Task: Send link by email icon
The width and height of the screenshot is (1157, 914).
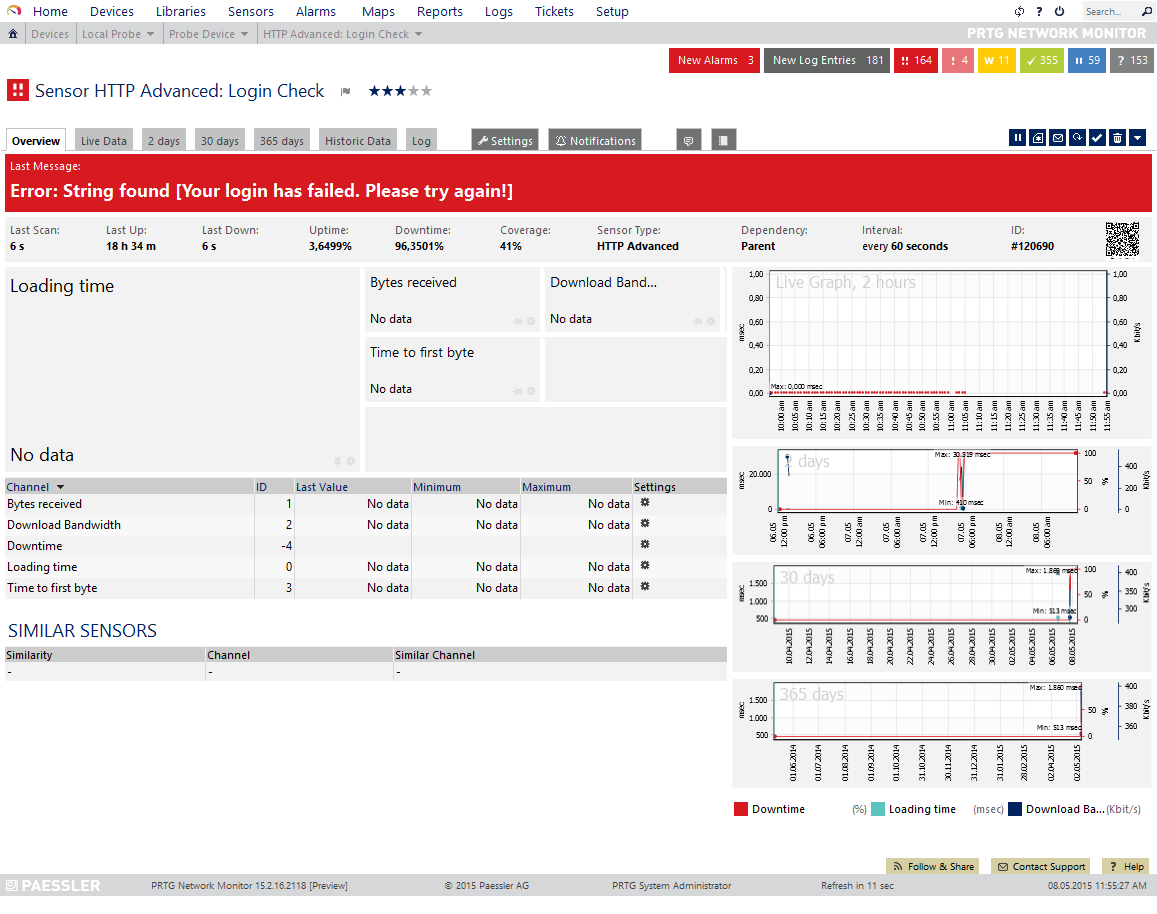Action: coord(1057,137)
